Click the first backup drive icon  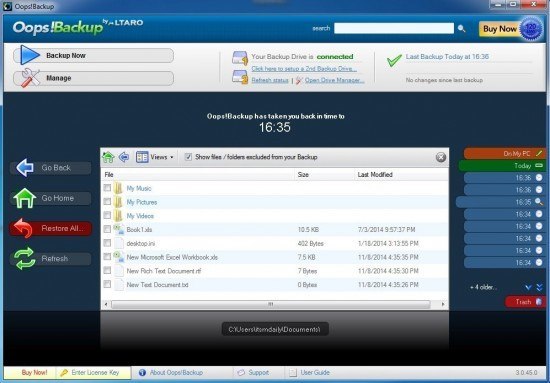click(x=240, y=58)
